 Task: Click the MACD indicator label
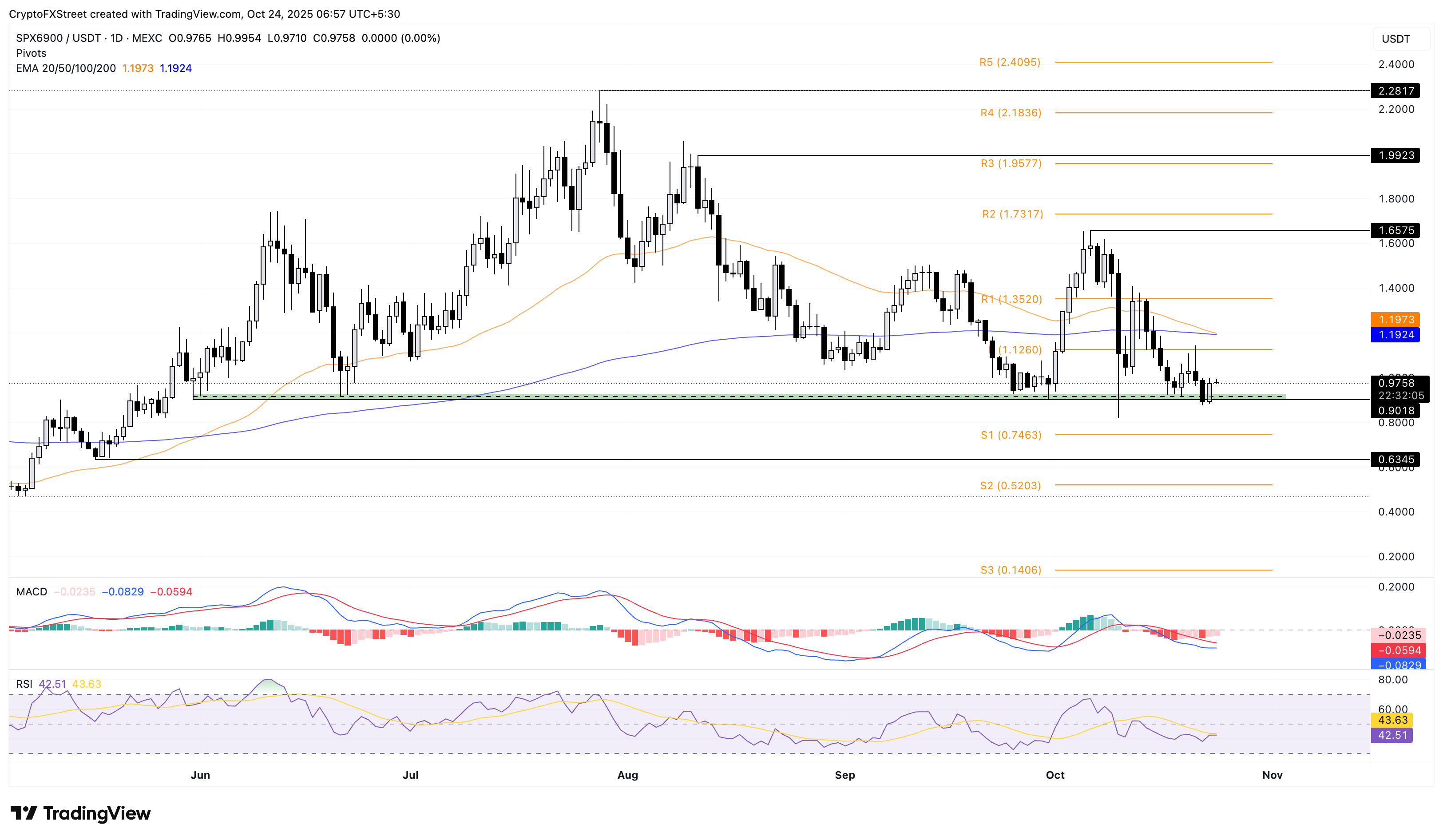tap(32, 591)
